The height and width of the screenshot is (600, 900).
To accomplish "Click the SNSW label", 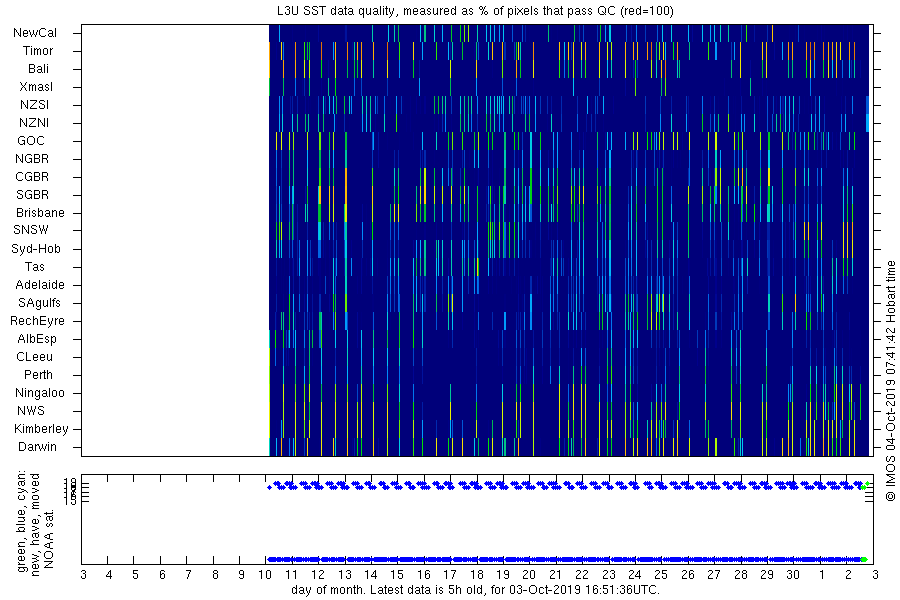I will (x=31, y=230).
